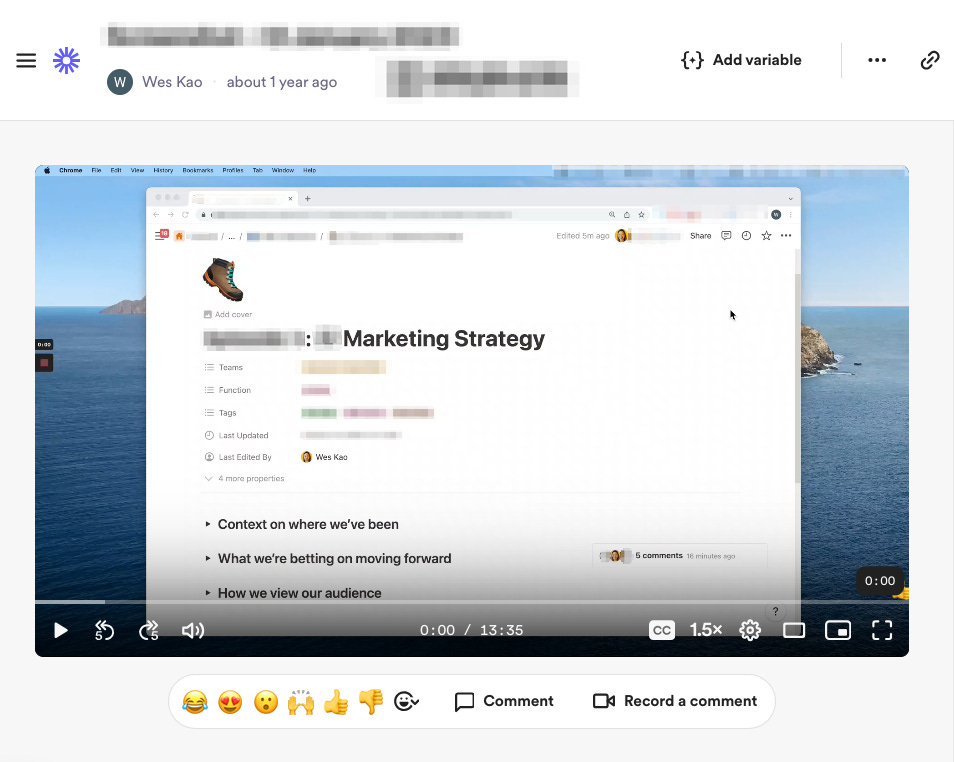
Task: Click Add cover on Notion page
Action: pos(228,315)
